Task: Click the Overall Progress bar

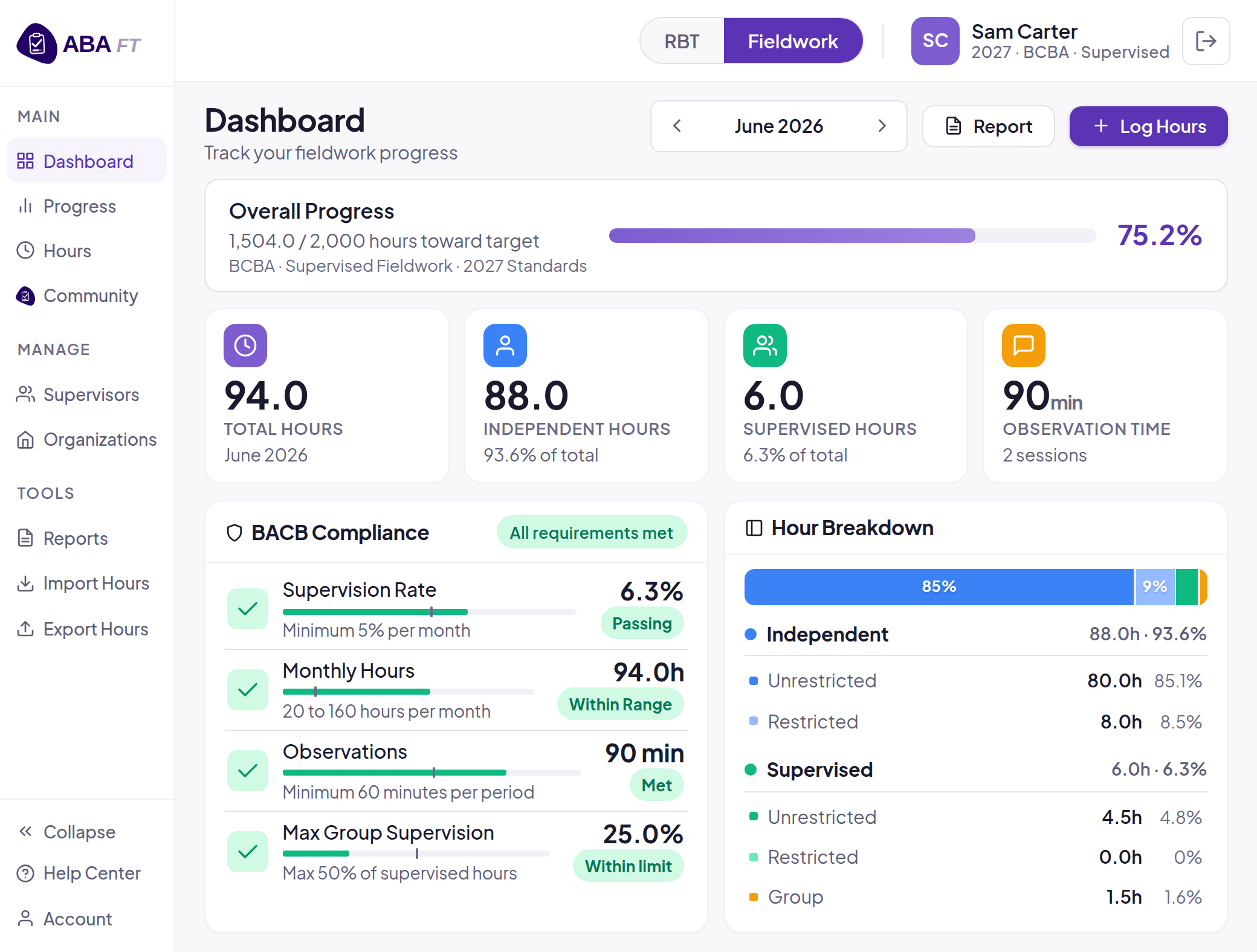Action: point(852,236)
